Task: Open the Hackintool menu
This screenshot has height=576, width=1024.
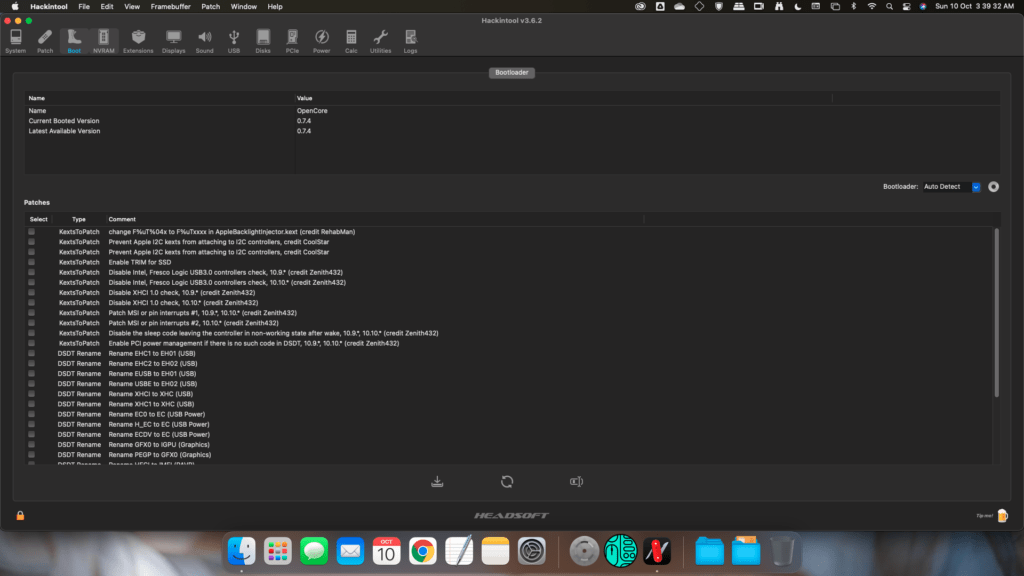Action: tap(49, 7)
